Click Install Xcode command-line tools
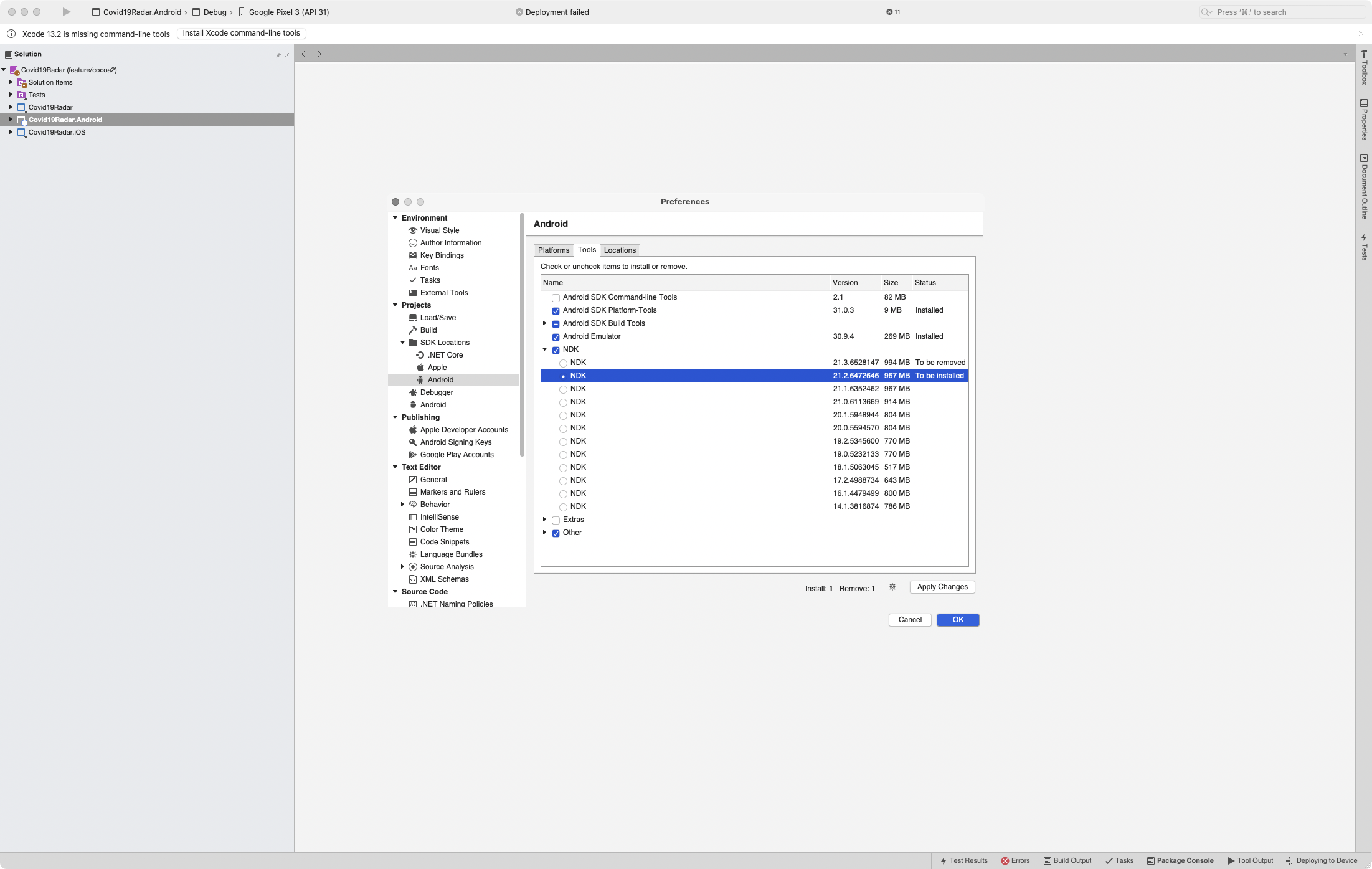Screen dimensions: 1372x869 241,33
